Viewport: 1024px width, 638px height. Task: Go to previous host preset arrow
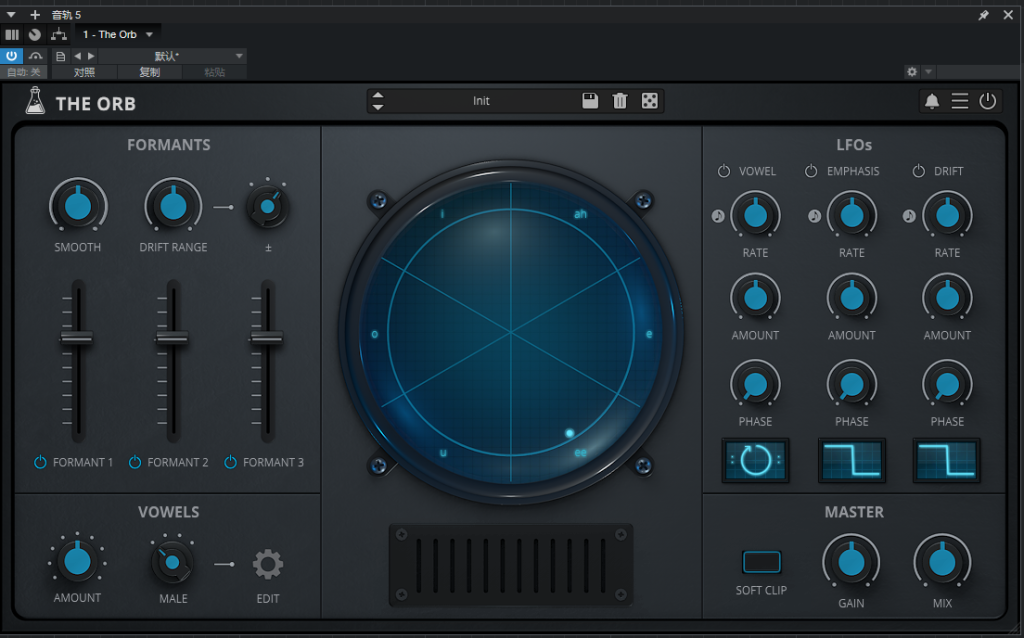[x=78, y=56]
